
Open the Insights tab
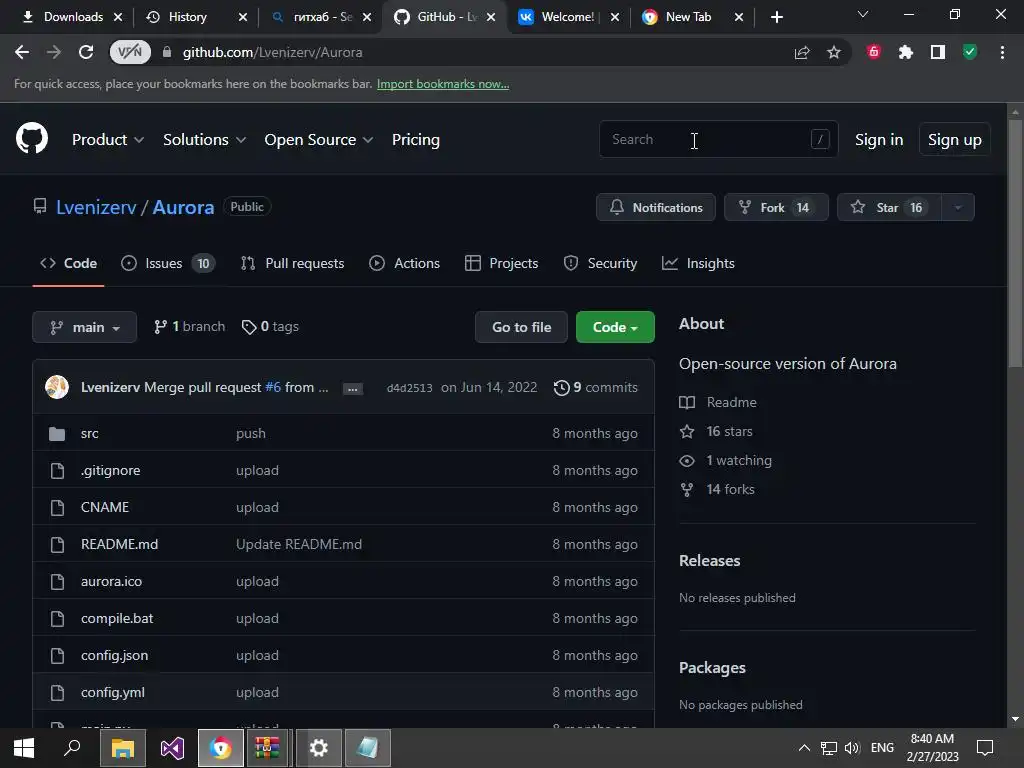(698, 263)
